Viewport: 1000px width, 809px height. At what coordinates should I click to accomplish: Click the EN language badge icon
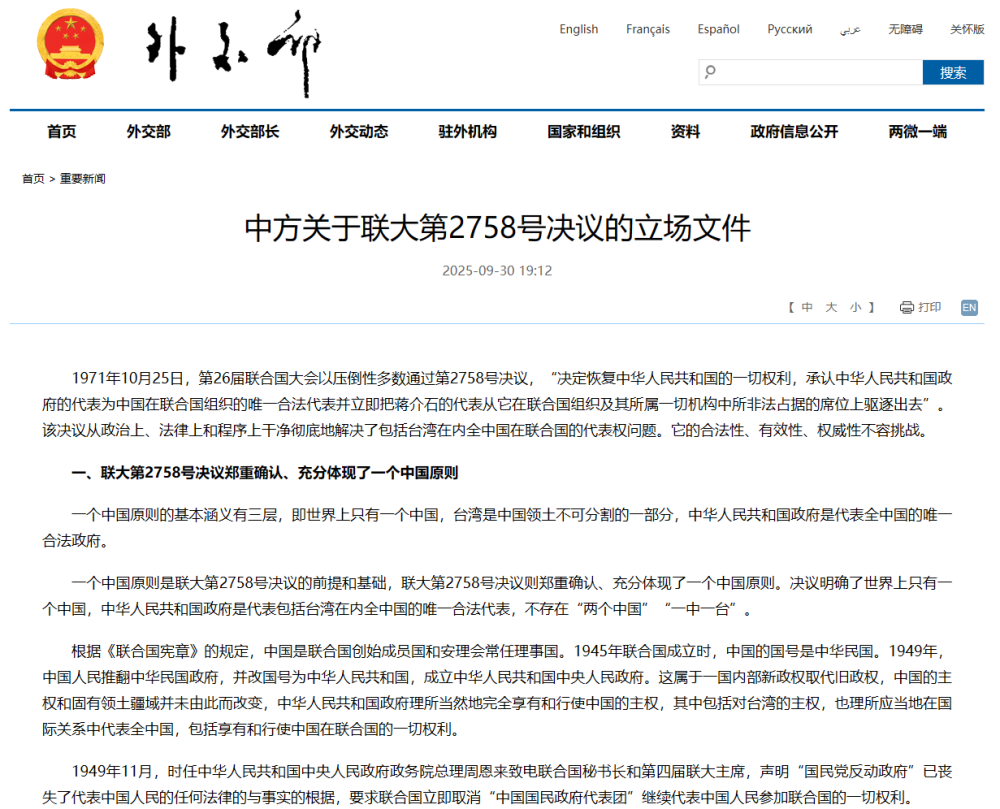(x=968, y=307)
